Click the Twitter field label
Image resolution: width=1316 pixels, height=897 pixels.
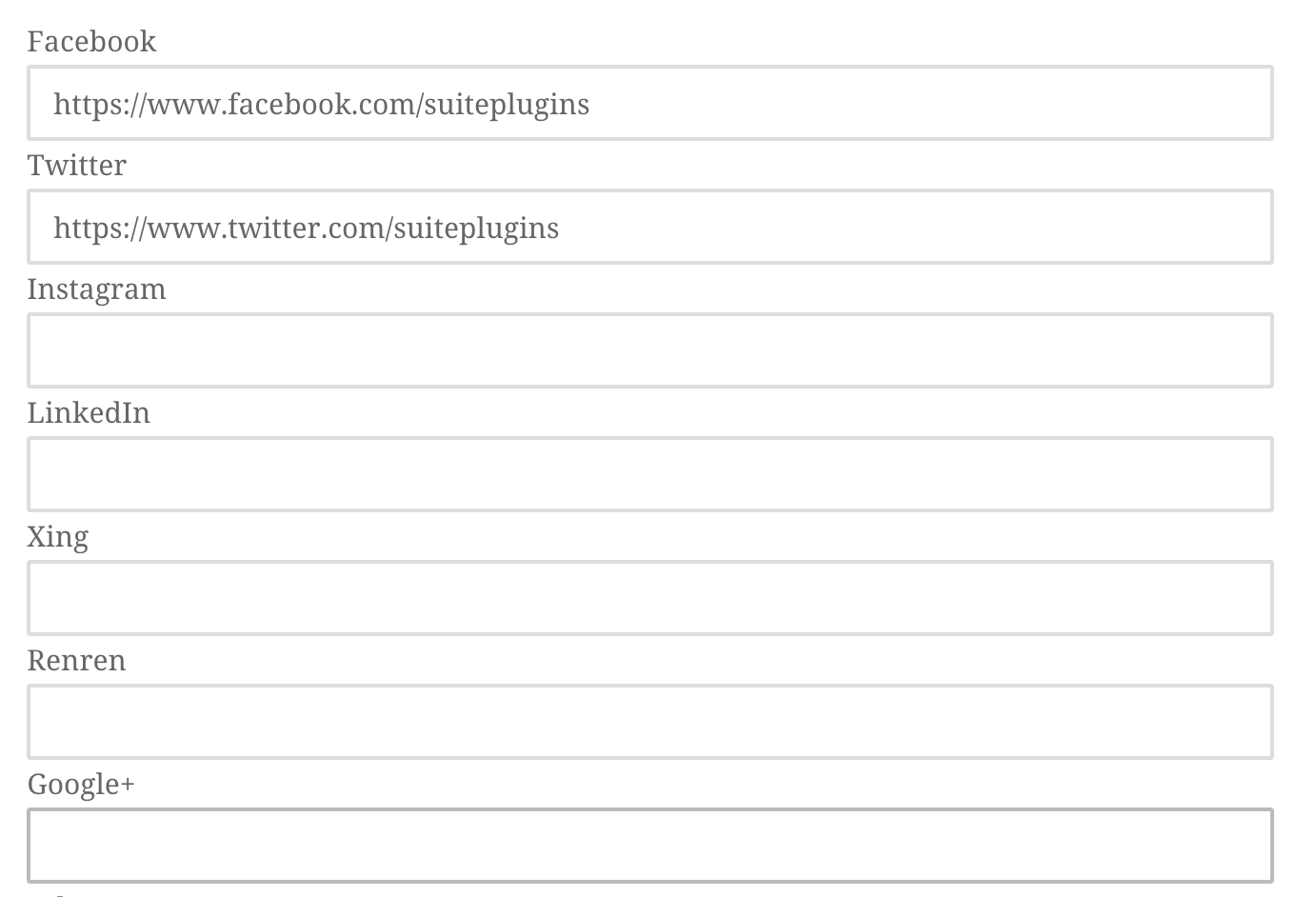coord(76,165)
